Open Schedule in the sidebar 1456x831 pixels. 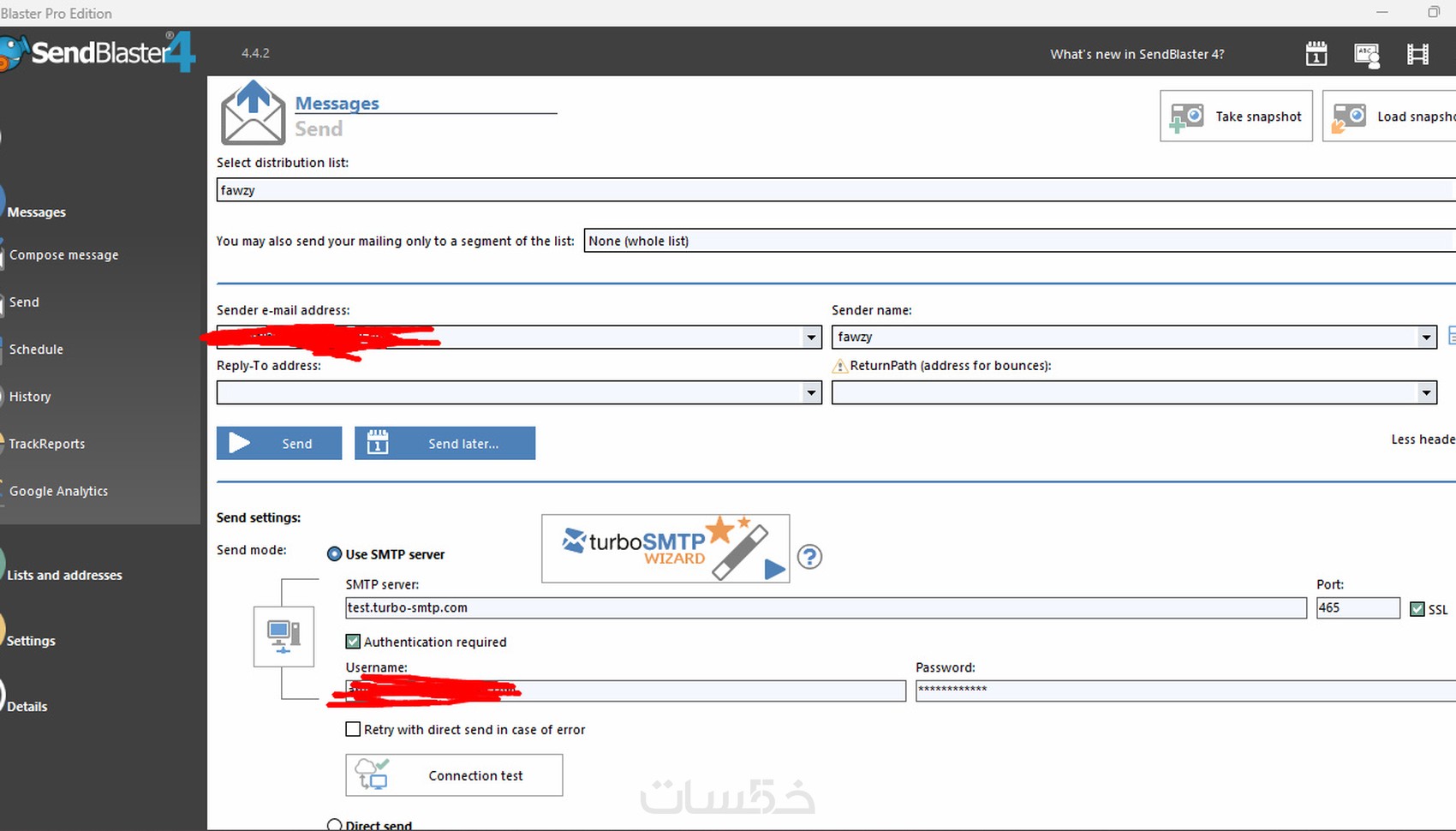coord(36,349)
